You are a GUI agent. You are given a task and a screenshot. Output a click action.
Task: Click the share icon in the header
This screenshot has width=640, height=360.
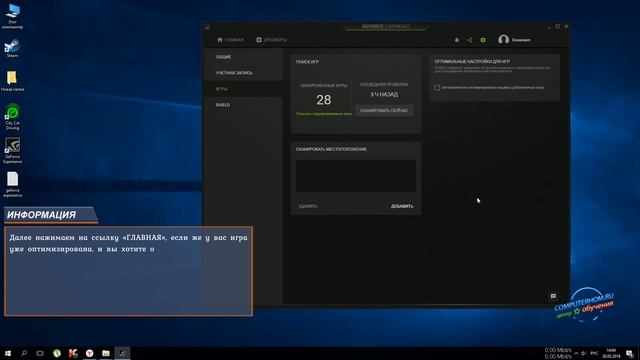click(469, 40)
